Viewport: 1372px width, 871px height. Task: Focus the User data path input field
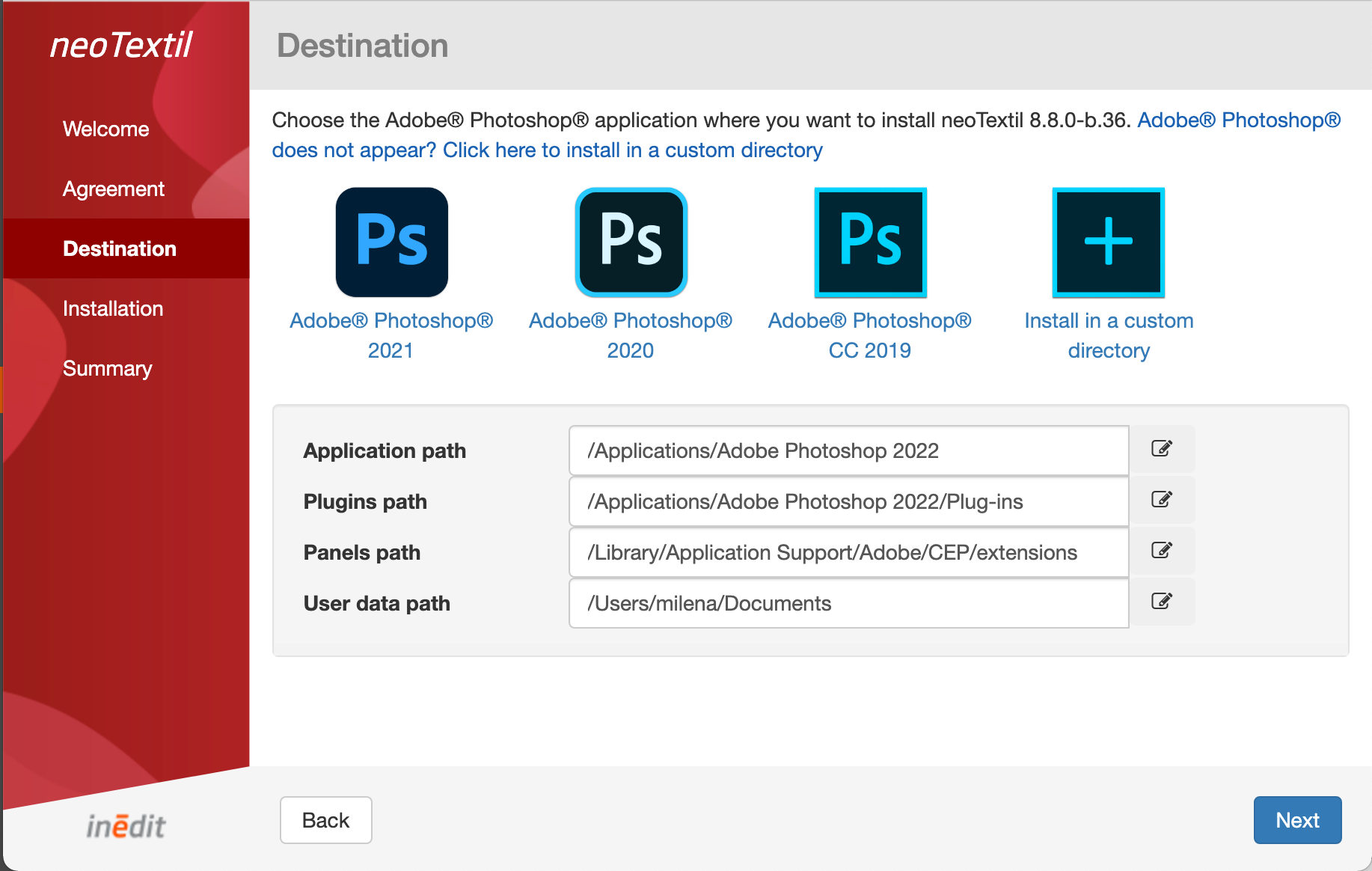[849, 603]
